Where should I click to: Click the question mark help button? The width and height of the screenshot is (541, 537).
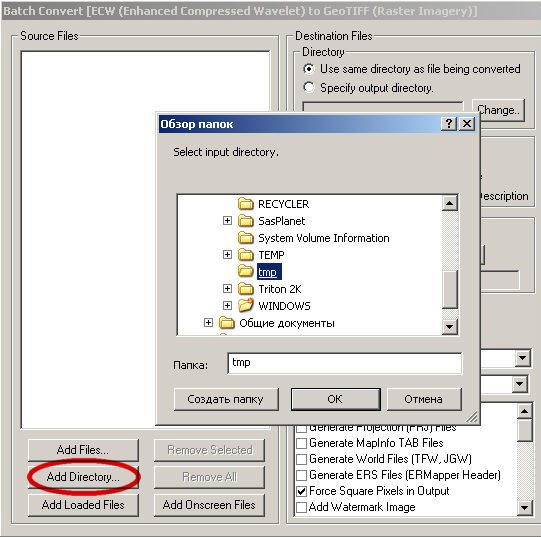[449, 124]
